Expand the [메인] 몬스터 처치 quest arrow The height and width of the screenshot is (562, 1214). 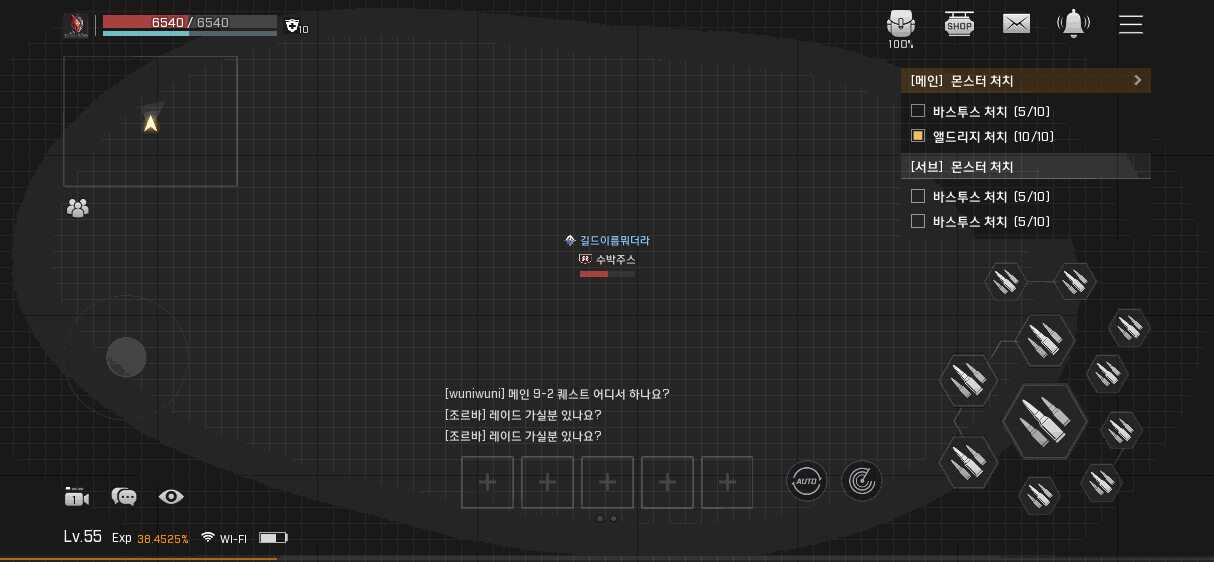pos(1137,80)
